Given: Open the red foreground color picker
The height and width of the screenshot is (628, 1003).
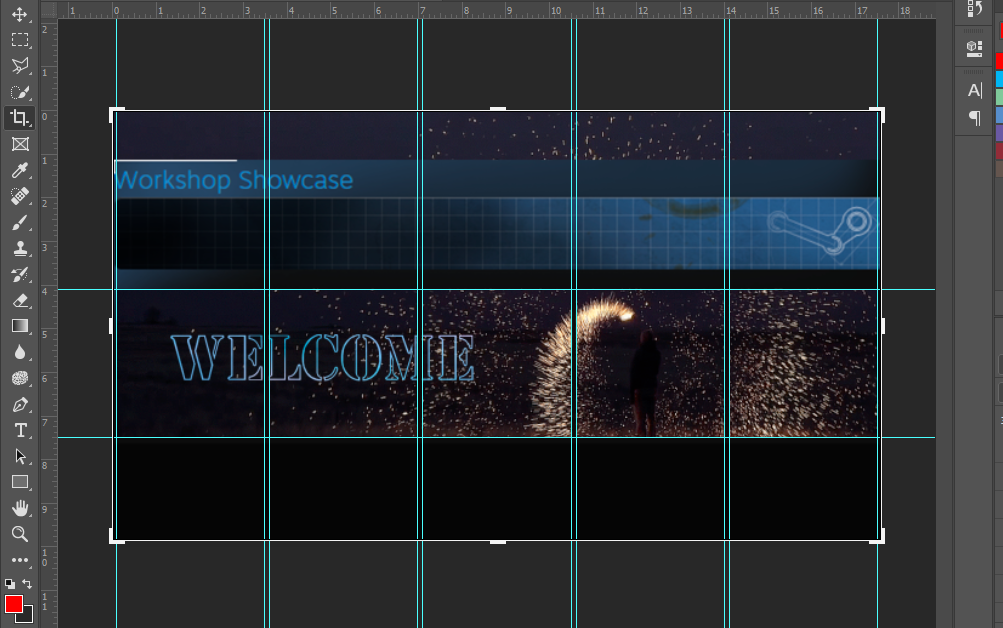Looking at the screenshot, I should 13,604.
